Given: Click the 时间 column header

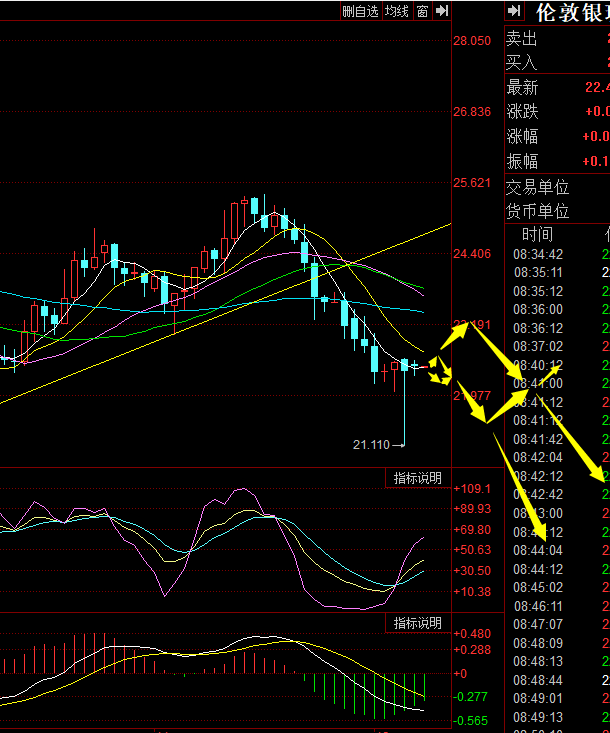Looking at the screenshot, I should (x=537, y=235).
